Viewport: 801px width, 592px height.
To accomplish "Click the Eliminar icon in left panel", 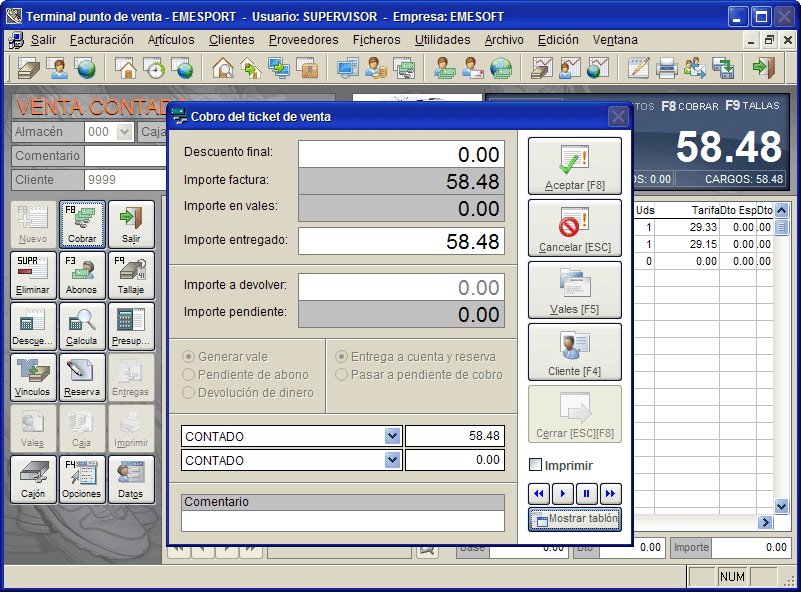I will (33, 275).
